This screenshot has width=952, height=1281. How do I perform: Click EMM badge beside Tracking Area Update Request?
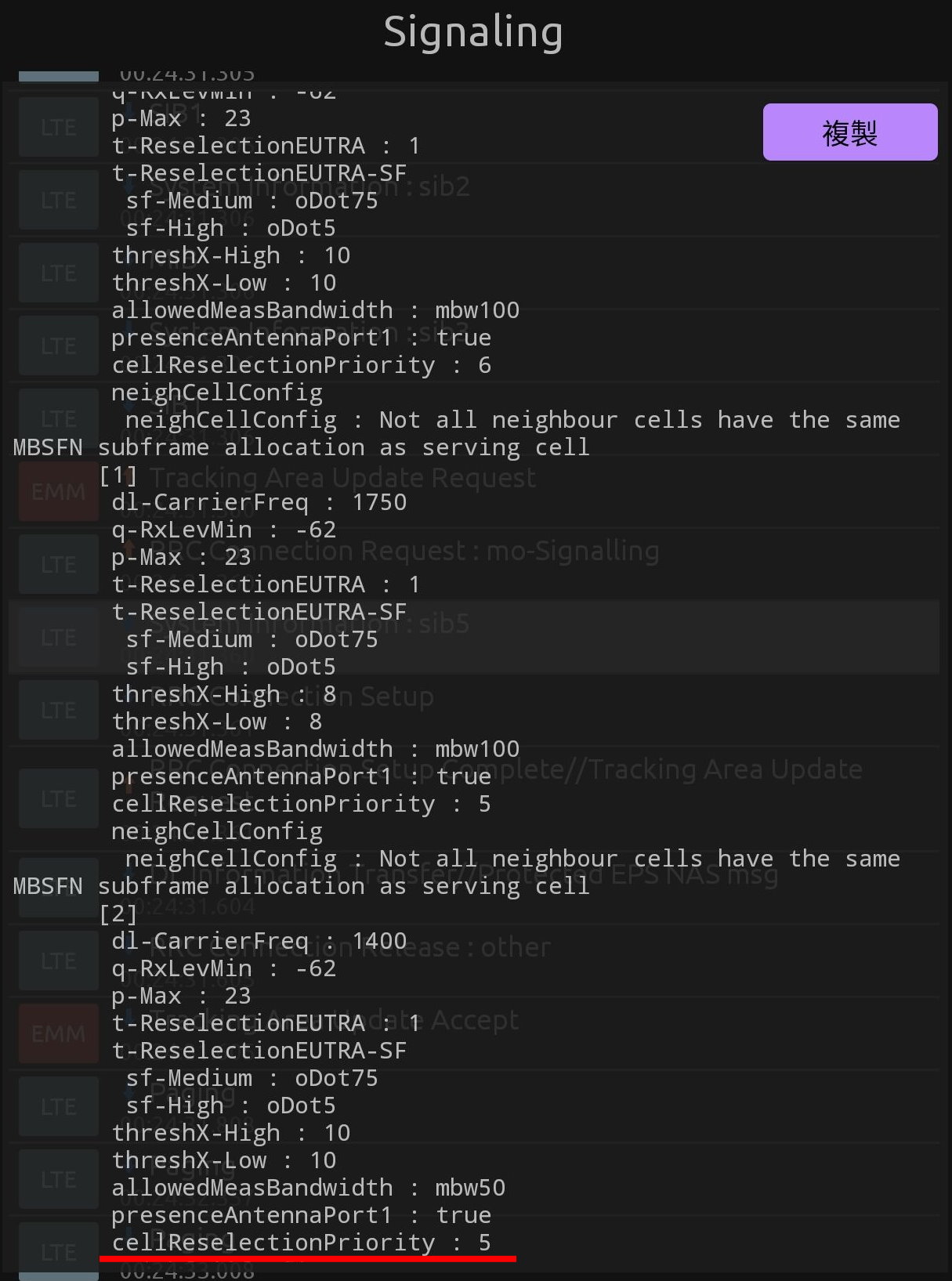pyautogui.click(x=58, y=491)
